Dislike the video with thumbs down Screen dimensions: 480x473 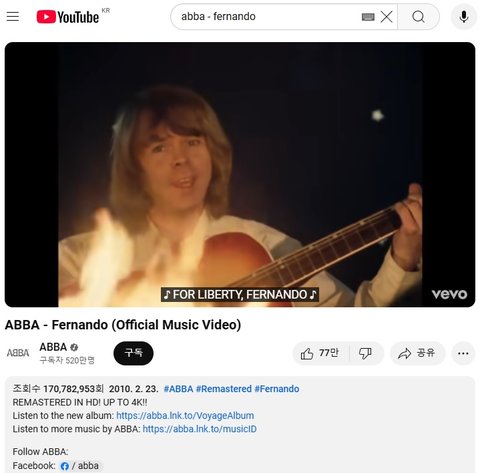pos(366,353)
